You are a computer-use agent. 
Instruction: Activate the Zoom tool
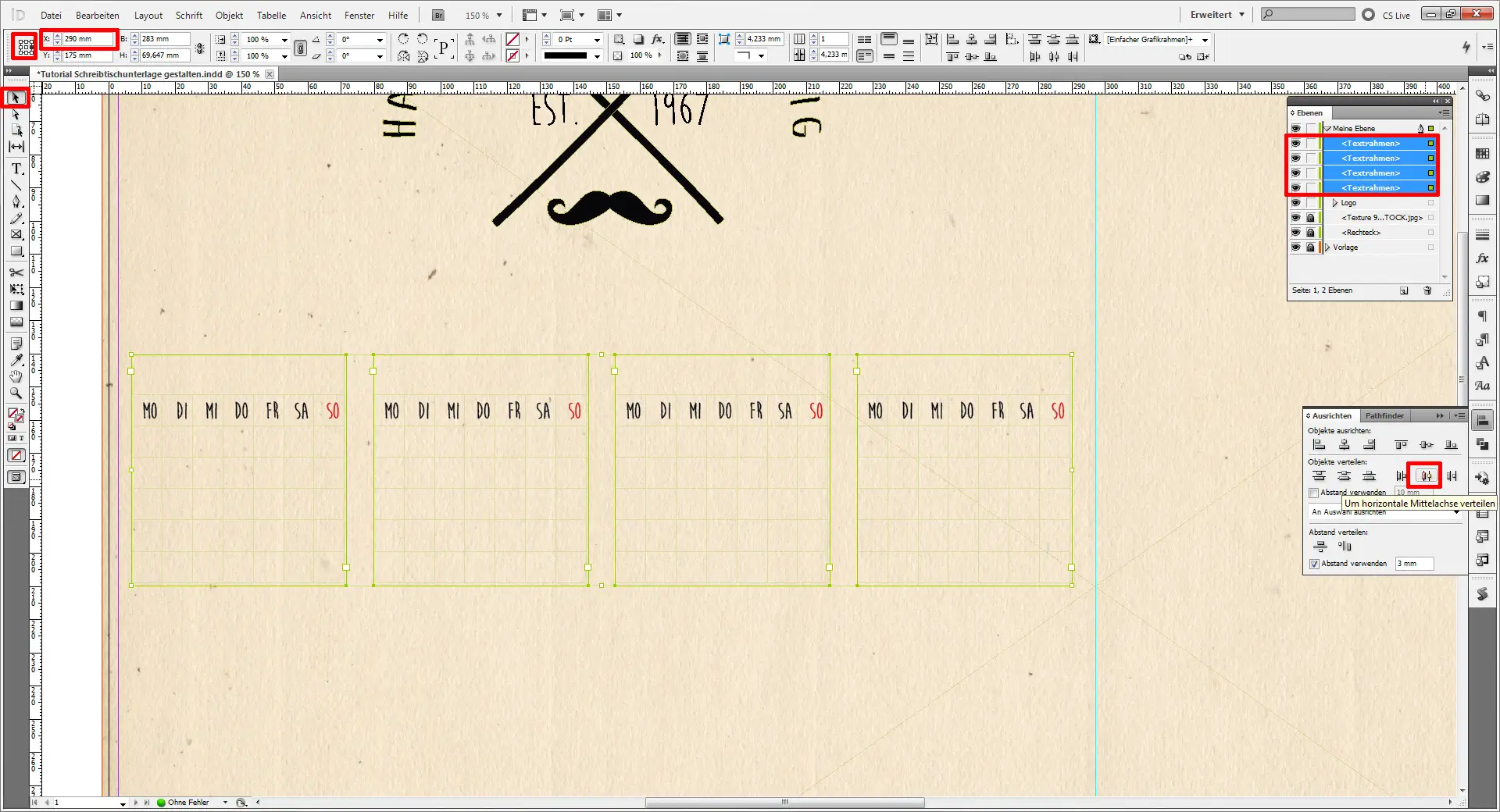(16, 394)
